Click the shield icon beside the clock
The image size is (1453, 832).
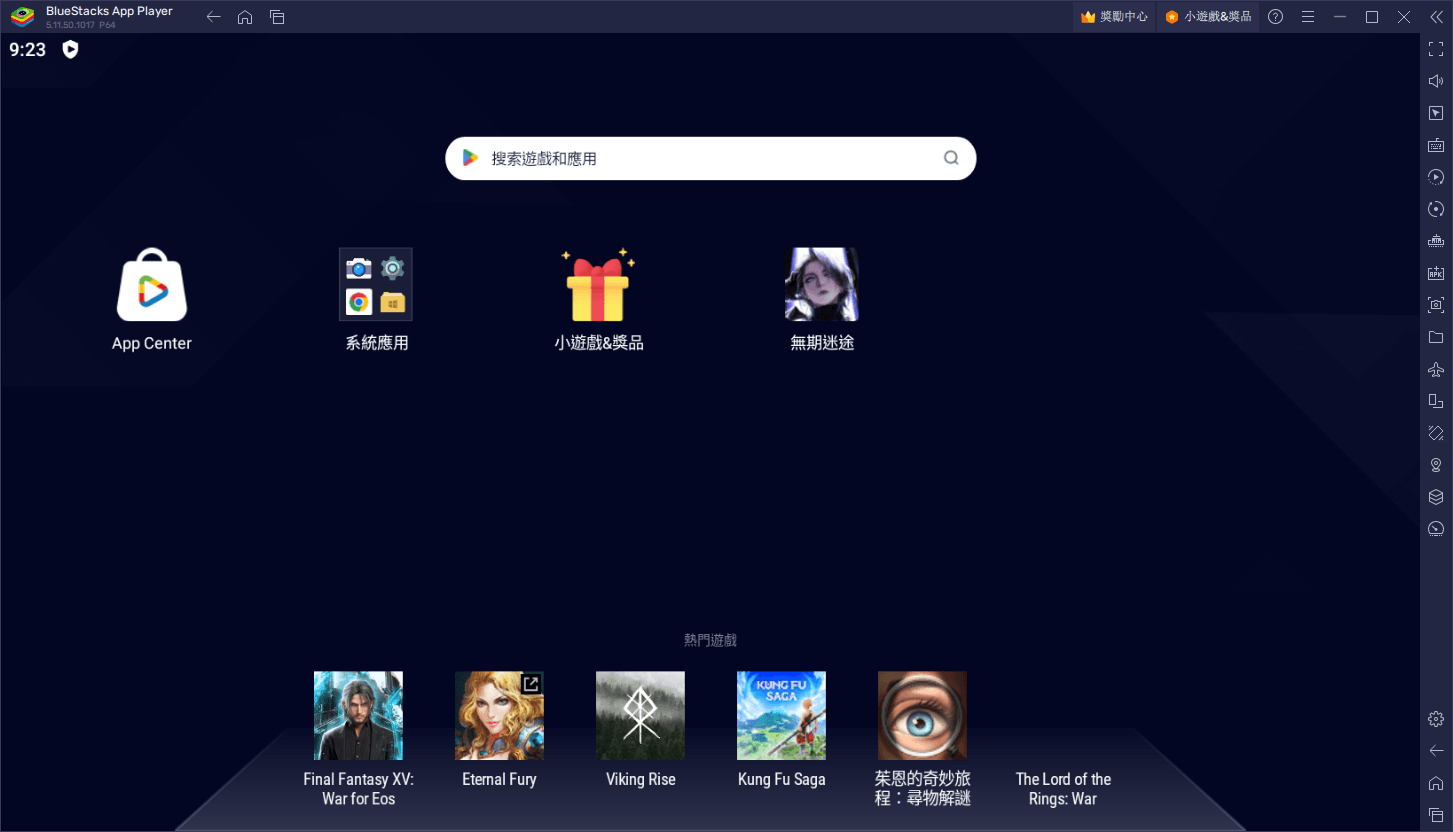click(x=70, y=49)
